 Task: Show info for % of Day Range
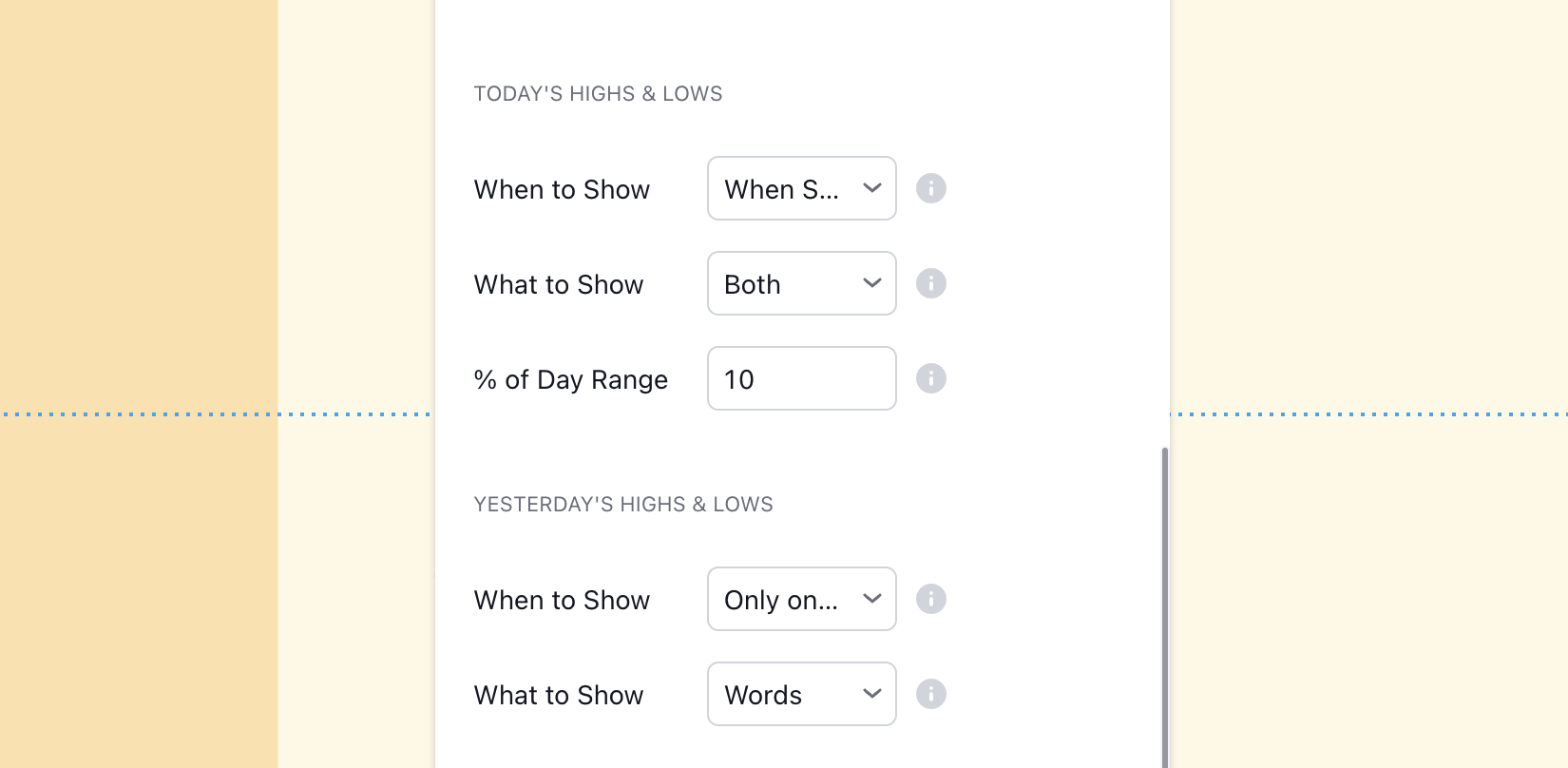click(930, 378)
